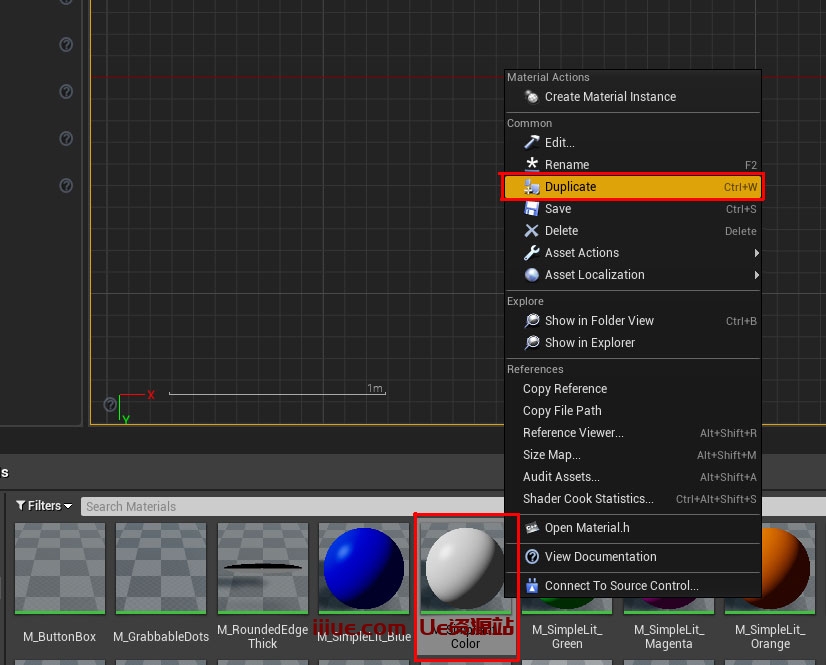The image size is (826, 665).
Task: Select the M_ButtonBox material thumbnail
Action: (60, 568)
